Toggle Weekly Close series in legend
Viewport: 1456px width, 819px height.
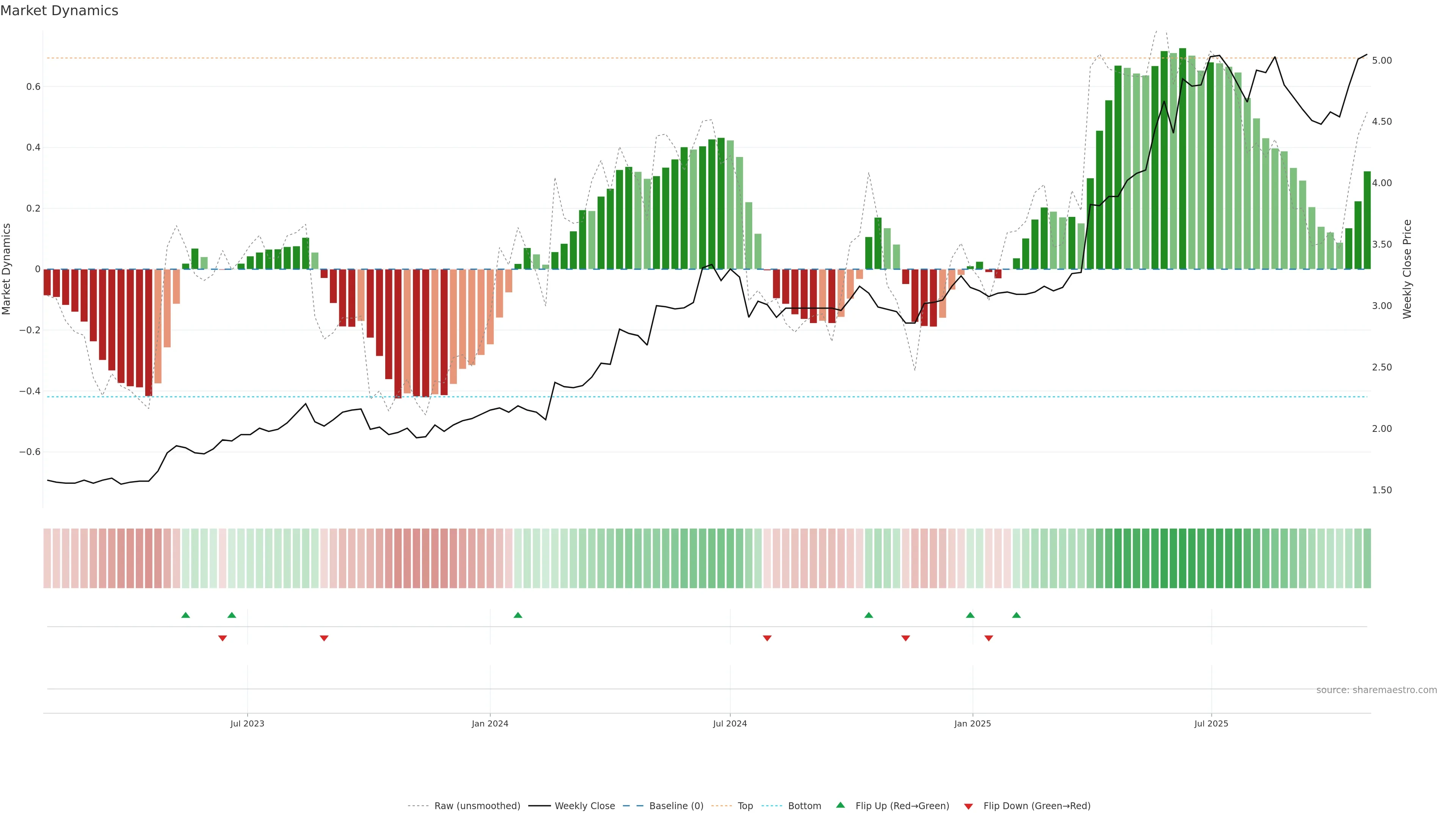(584, 806)
